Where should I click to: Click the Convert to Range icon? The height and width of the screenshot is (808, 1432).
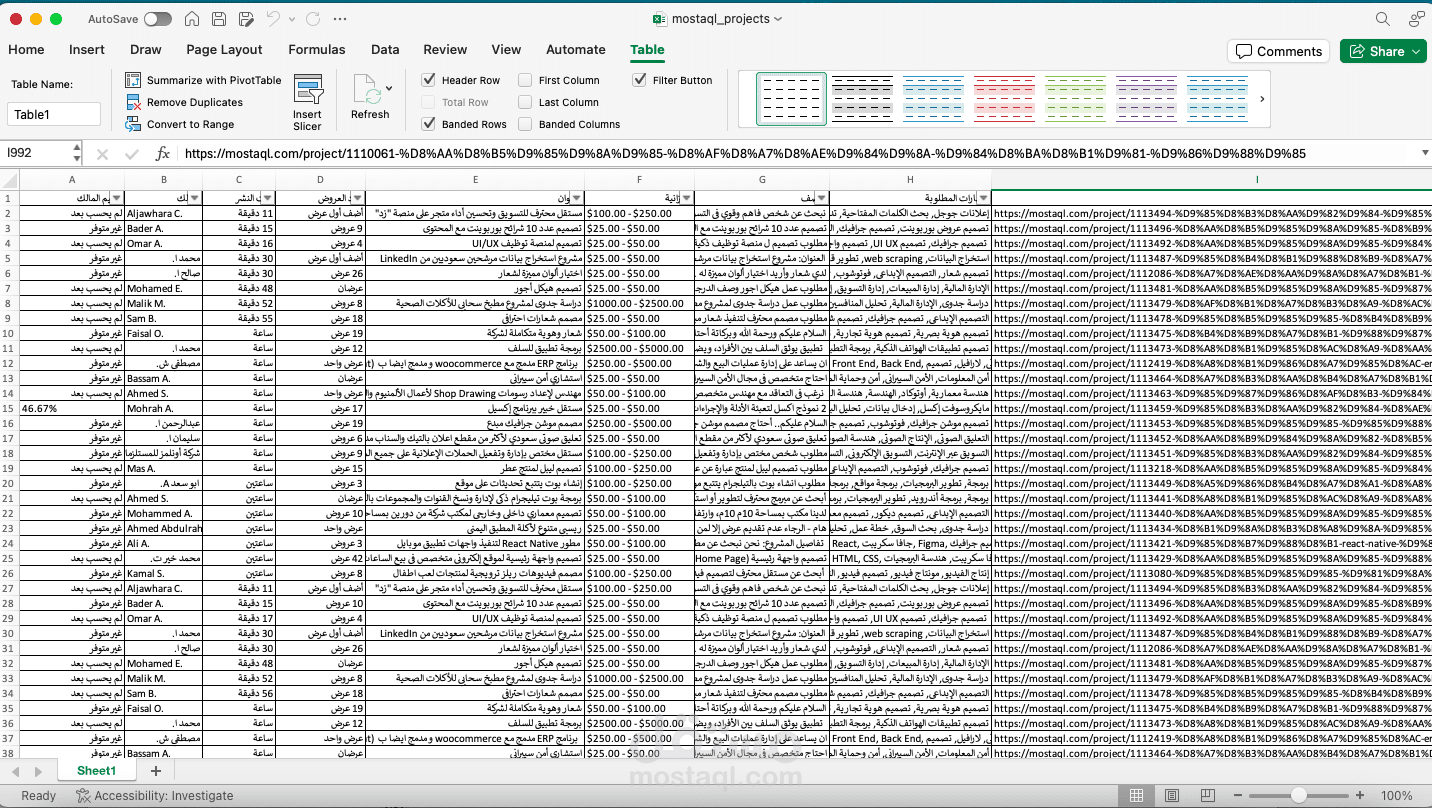point(133,124)
